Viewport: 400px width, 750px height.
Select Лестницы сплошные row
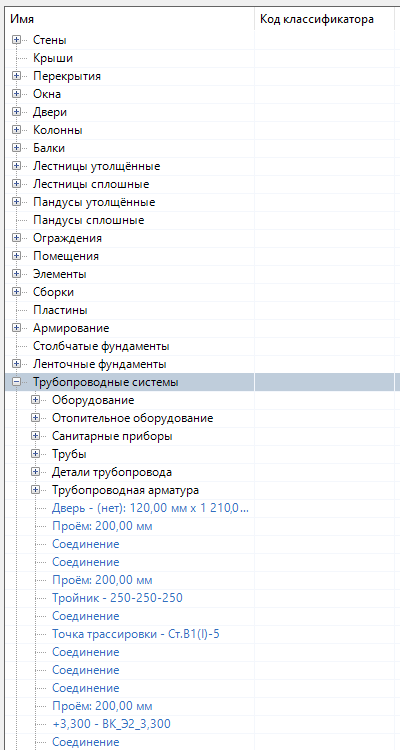pos(91,184)
